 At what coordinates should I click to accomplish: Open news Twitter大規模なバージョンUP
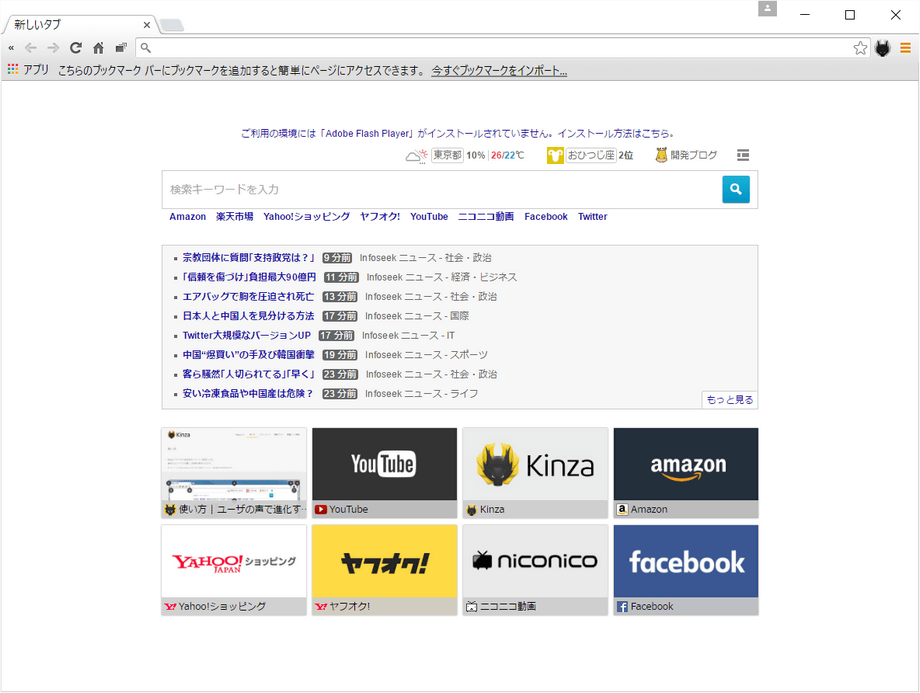click(246, 335)
